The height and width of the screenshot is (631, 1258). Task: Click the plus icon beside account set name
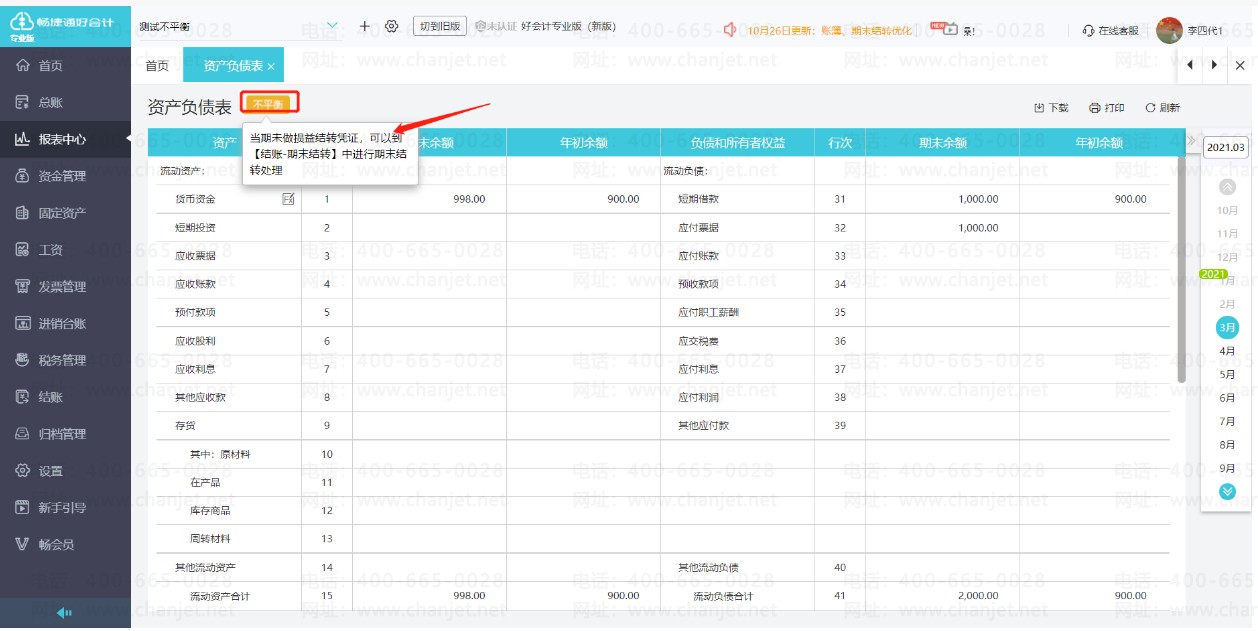364,26
